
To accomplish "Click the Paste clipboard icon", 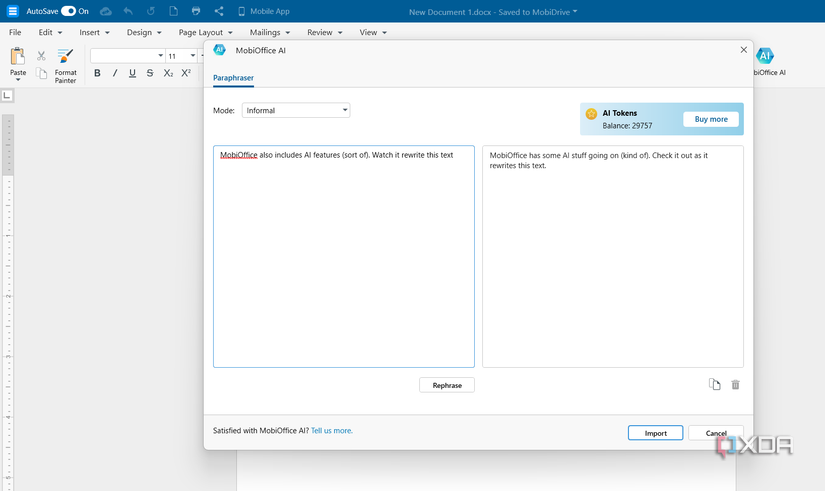I will tap(18, 56).
